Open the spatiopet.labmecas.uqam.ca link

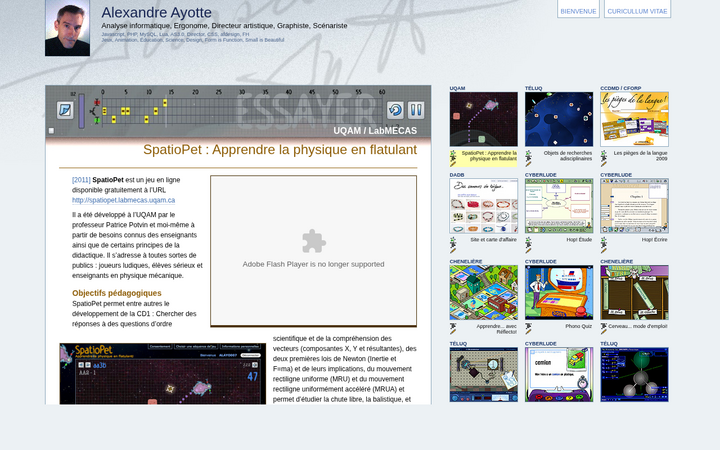click(124, 200)
